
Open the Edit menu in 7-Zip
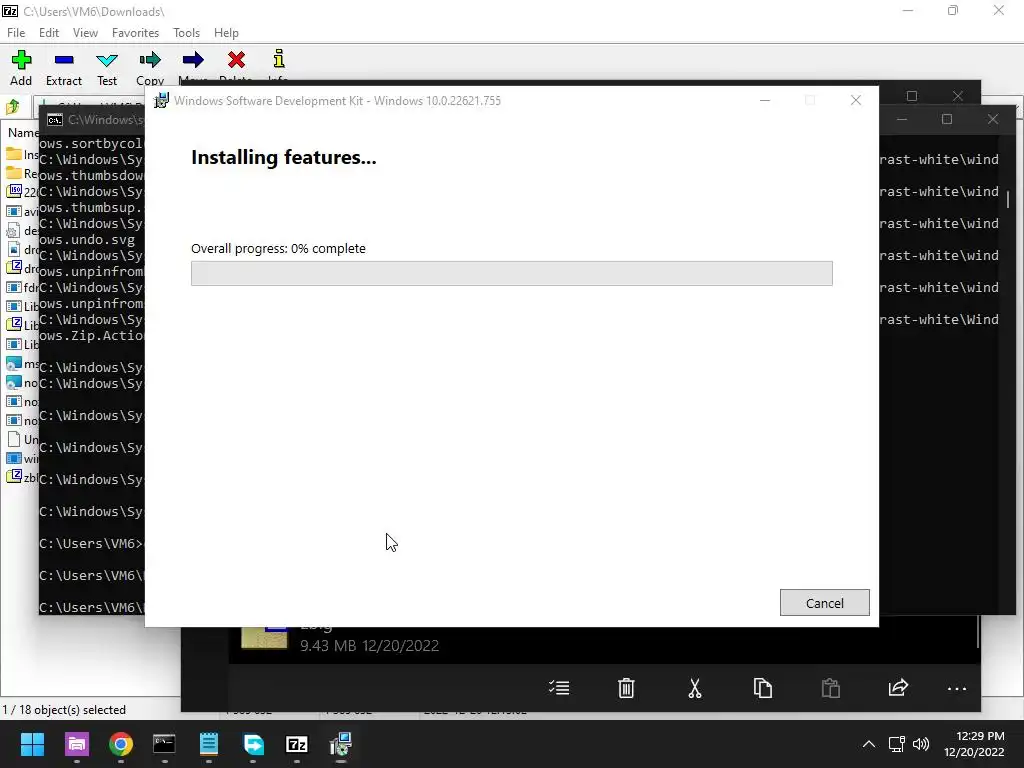(x=48, y=33)
